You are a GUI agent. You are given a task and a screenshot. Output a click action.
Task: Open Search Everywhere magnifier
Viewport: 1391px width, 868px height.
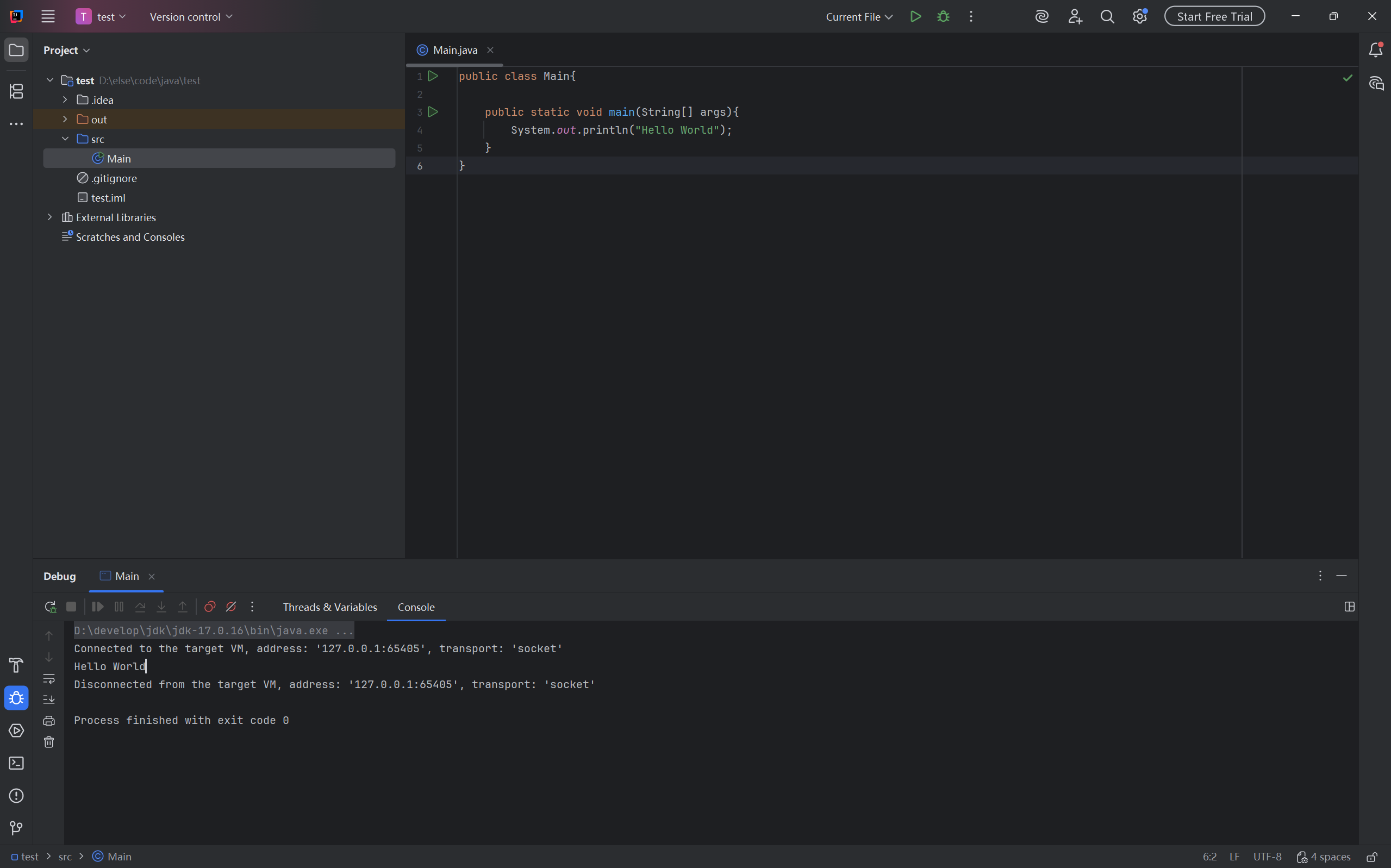1107,17
